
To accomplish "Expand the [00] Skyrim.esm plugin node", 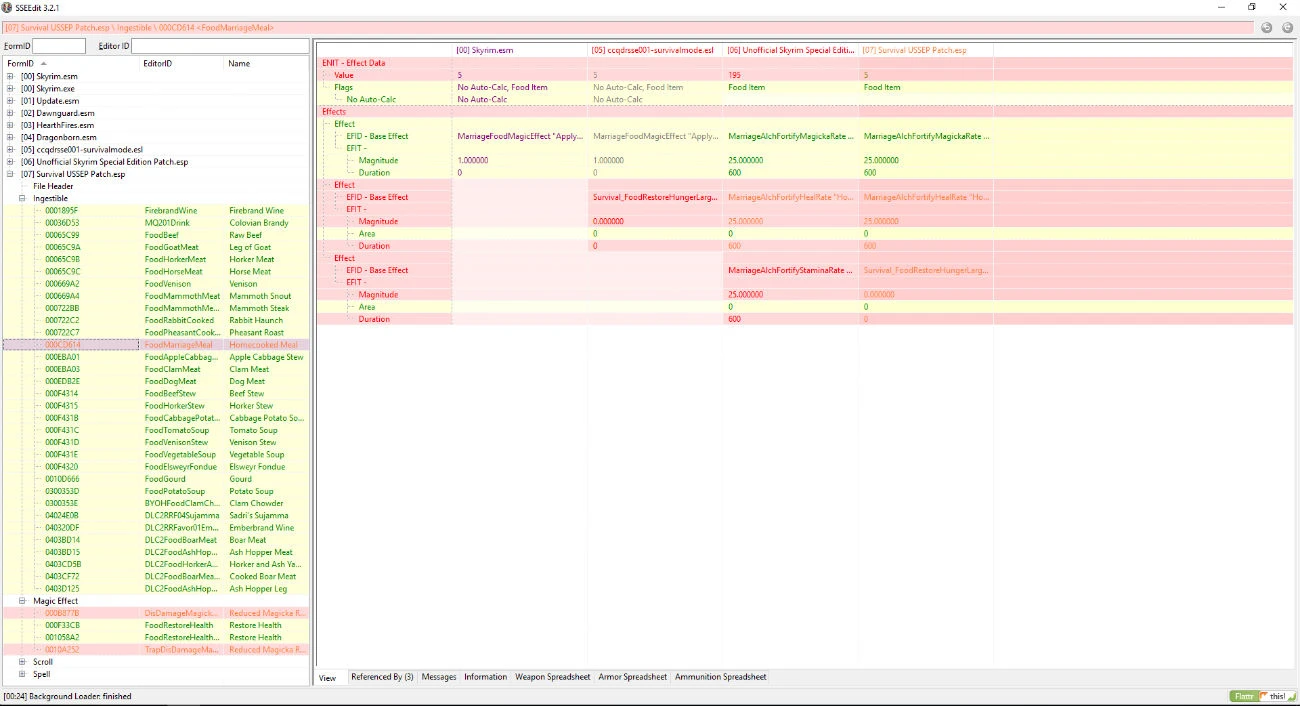I will 11,76.
